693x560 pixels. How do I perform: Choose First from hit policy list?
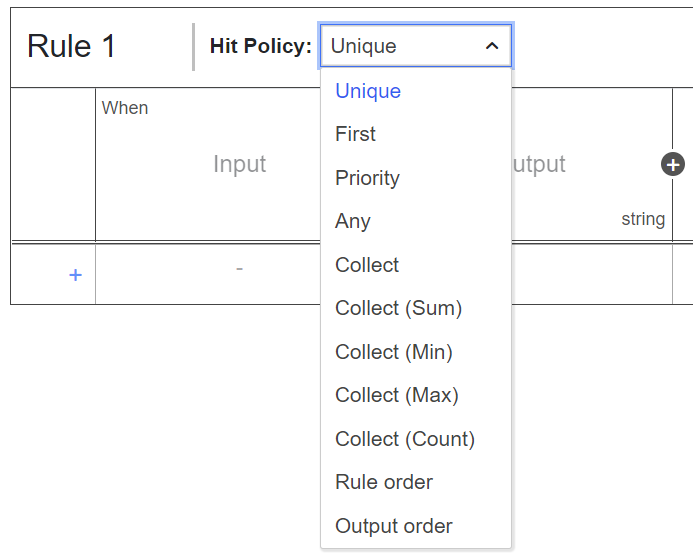point(355,134)
